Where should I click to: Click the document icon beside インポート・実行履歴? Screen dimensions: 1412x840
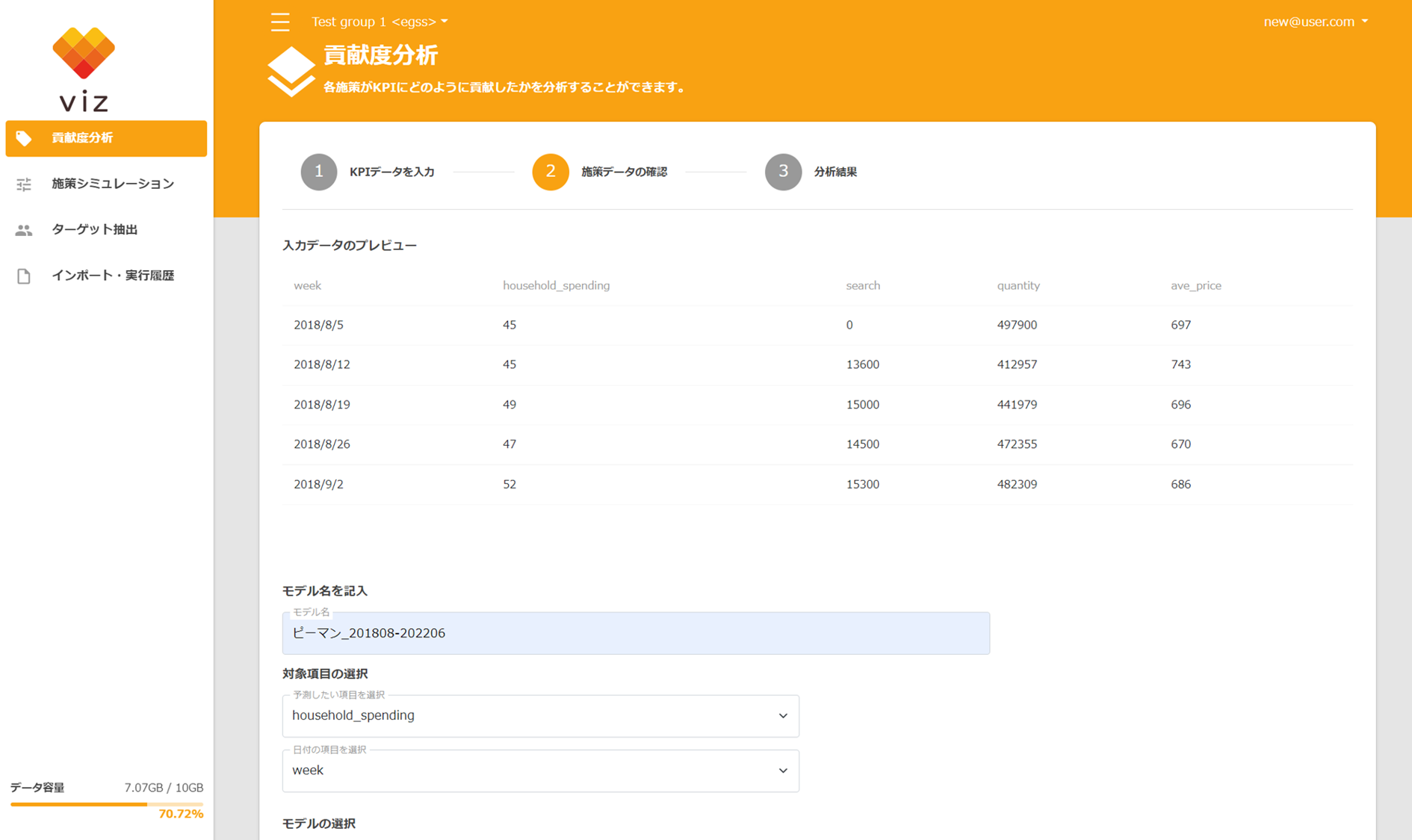(24, 276)
